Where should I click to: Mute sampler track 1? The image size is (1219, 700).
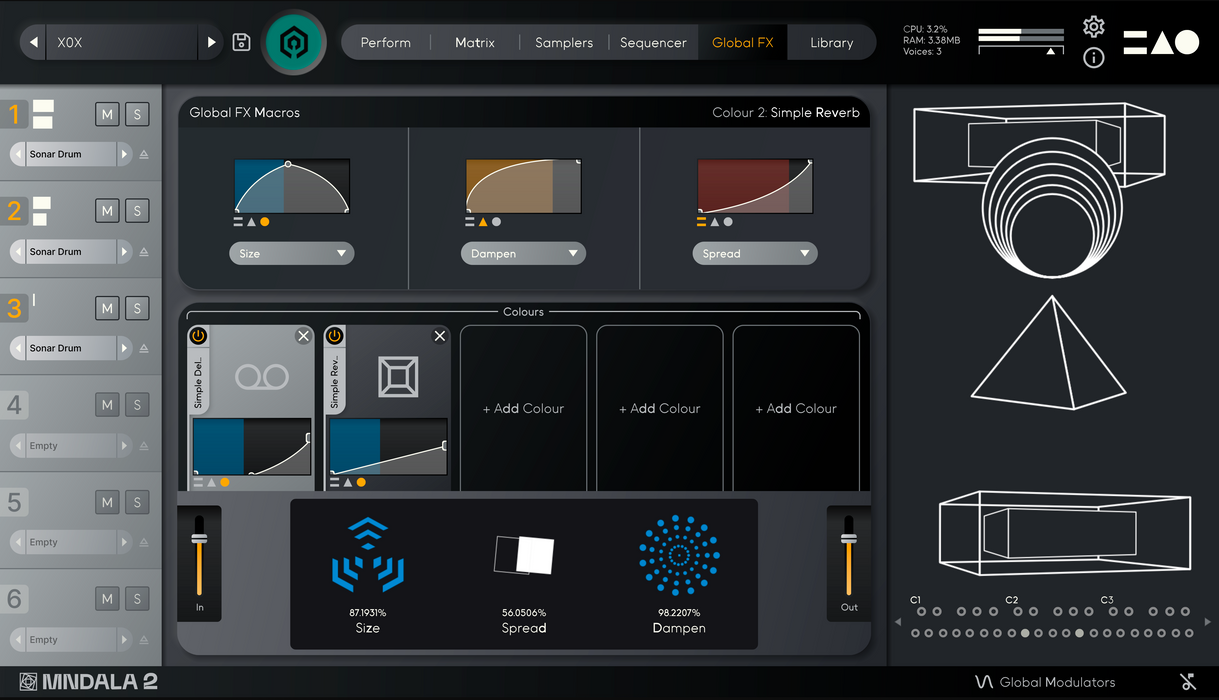107,114
